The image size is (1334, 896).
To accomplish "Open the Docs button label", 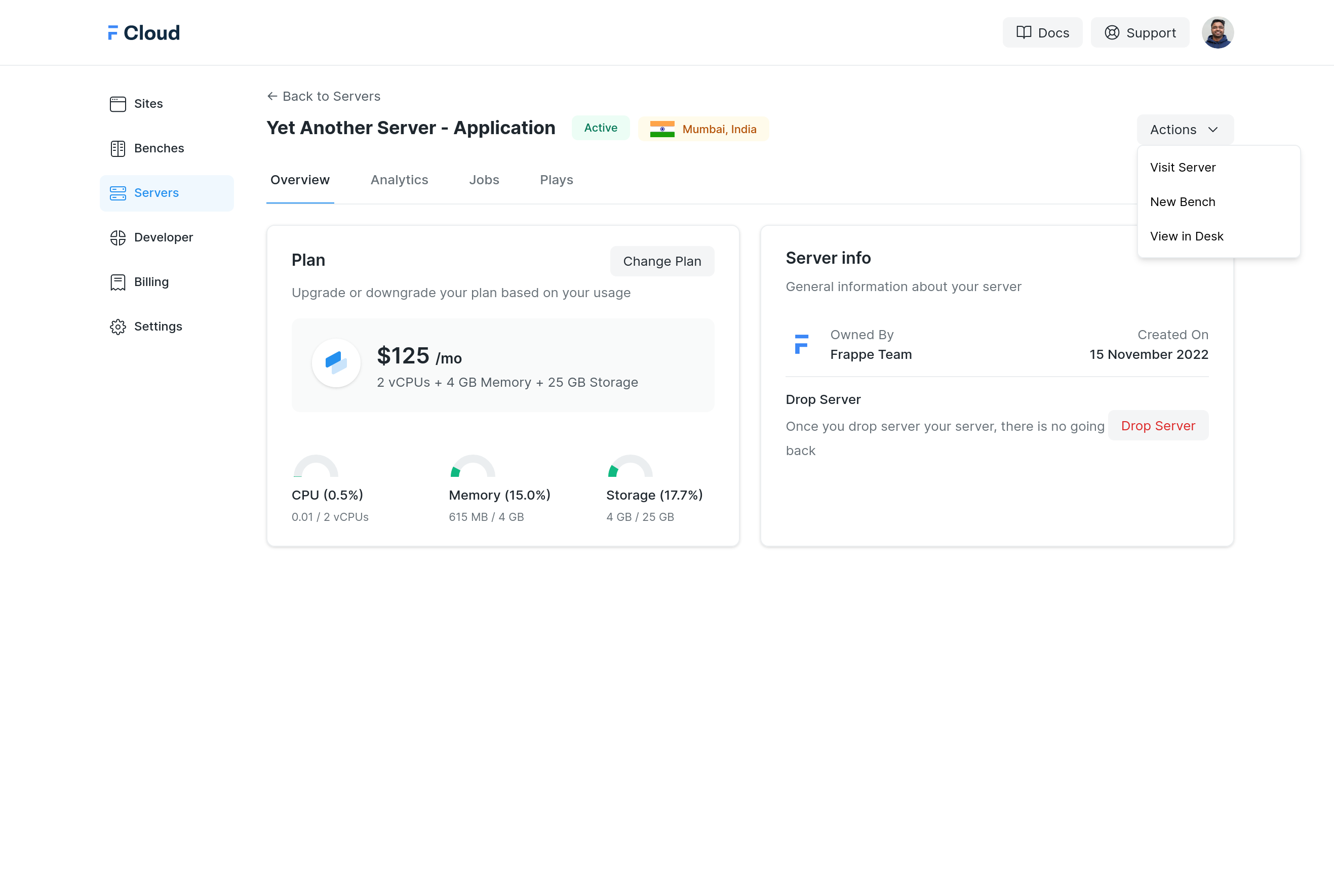I will click(1053, 33).
